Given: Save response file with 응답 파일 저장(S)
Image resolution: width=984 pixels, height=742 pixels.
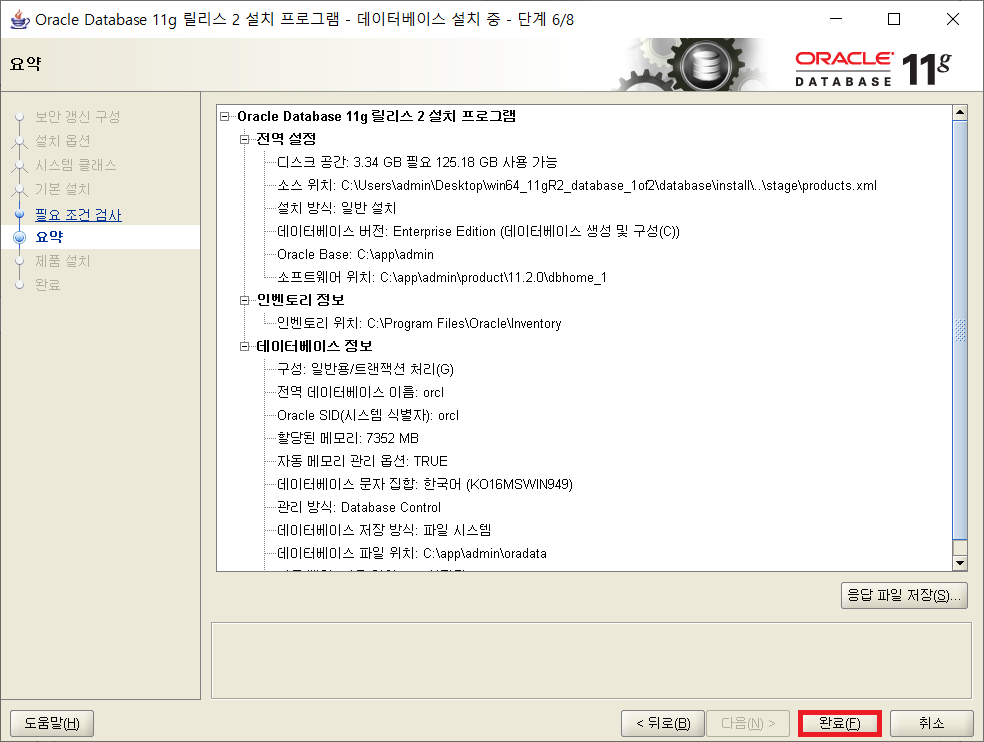Looking at the screenshot, I should [904, 595].
